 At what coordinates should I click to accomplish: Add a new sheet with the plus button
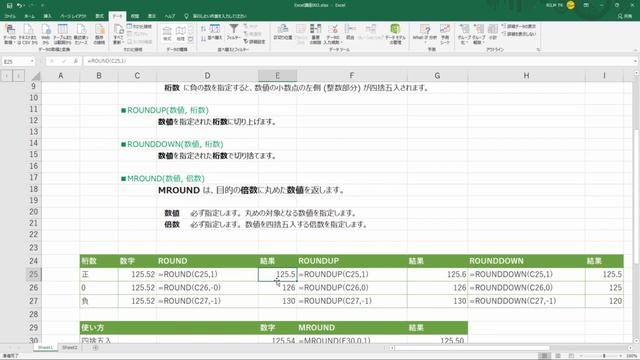(x=95, y=348)
